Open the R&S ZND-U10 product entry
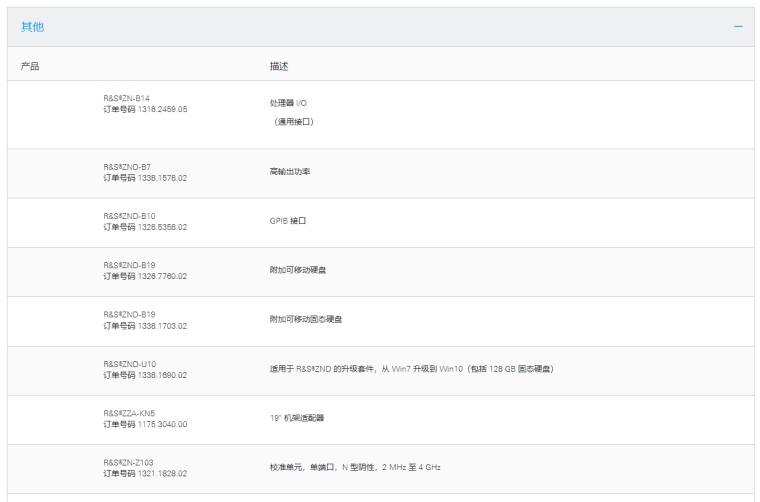Image resolution: width=760 pixels, height=502 pixels. tap(129, 364)
